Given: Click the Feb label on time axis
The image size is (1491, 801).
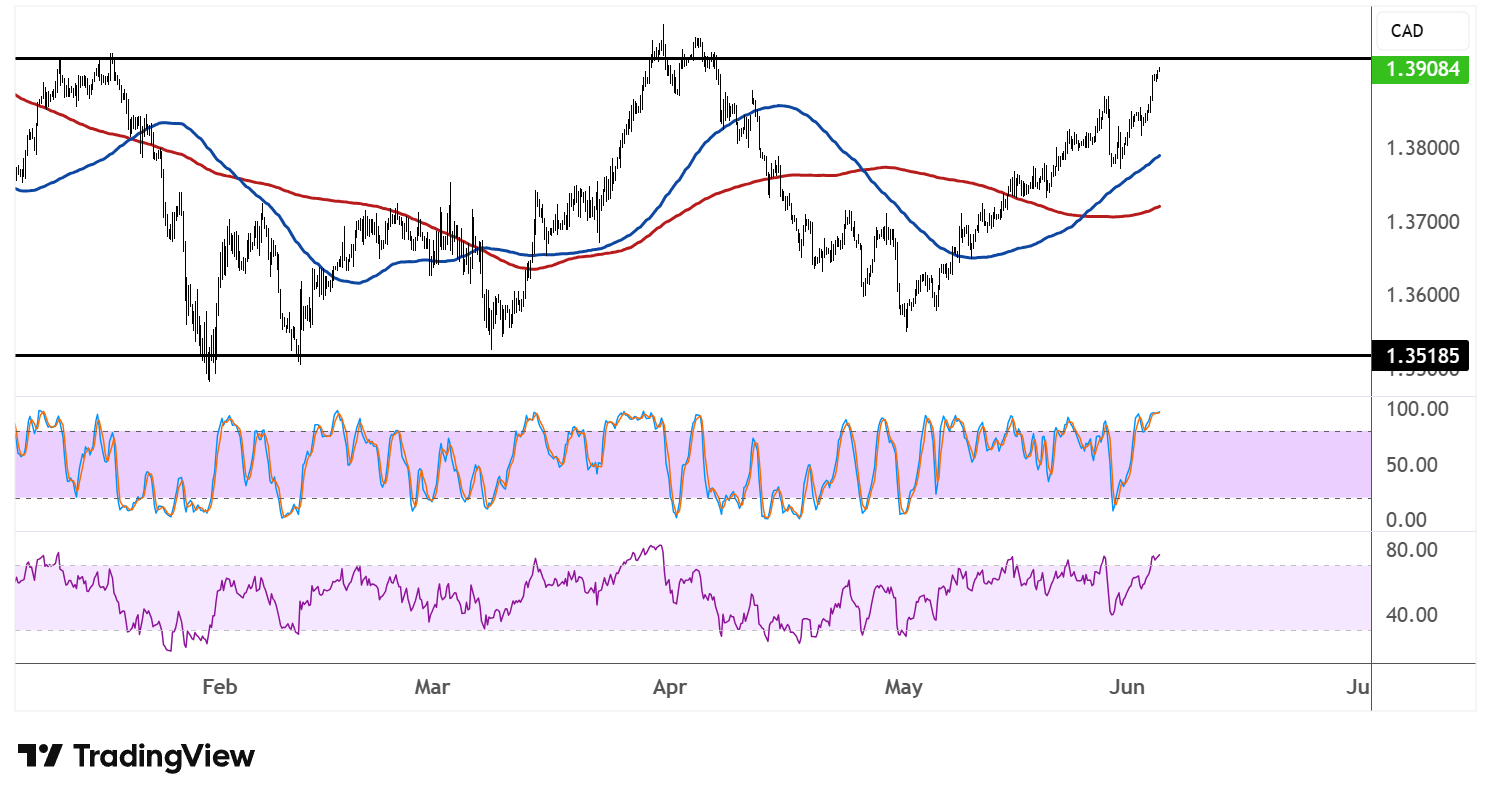Looking at the screenshot, I should tap(219, 687).
